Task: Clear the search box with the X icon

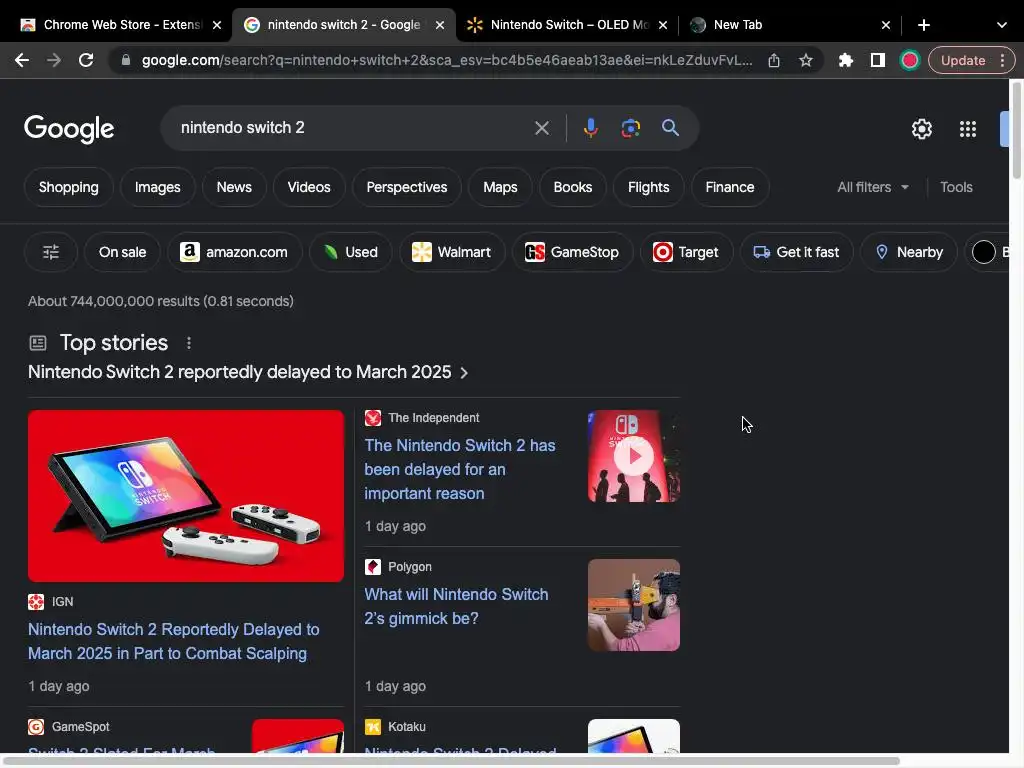Action: 541,128
